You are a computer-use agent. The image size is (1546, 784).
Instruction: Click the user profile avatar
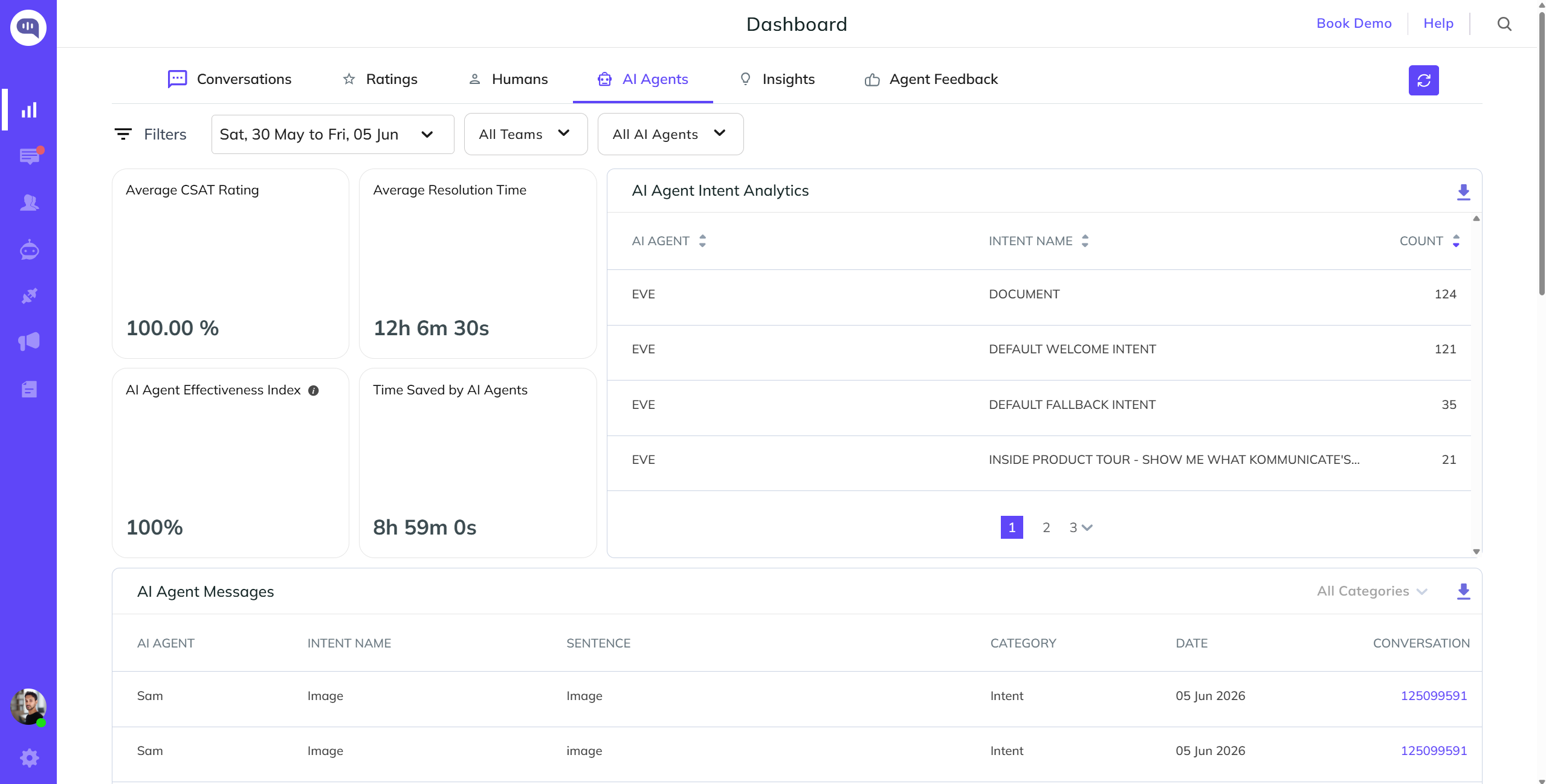[28, 707]
